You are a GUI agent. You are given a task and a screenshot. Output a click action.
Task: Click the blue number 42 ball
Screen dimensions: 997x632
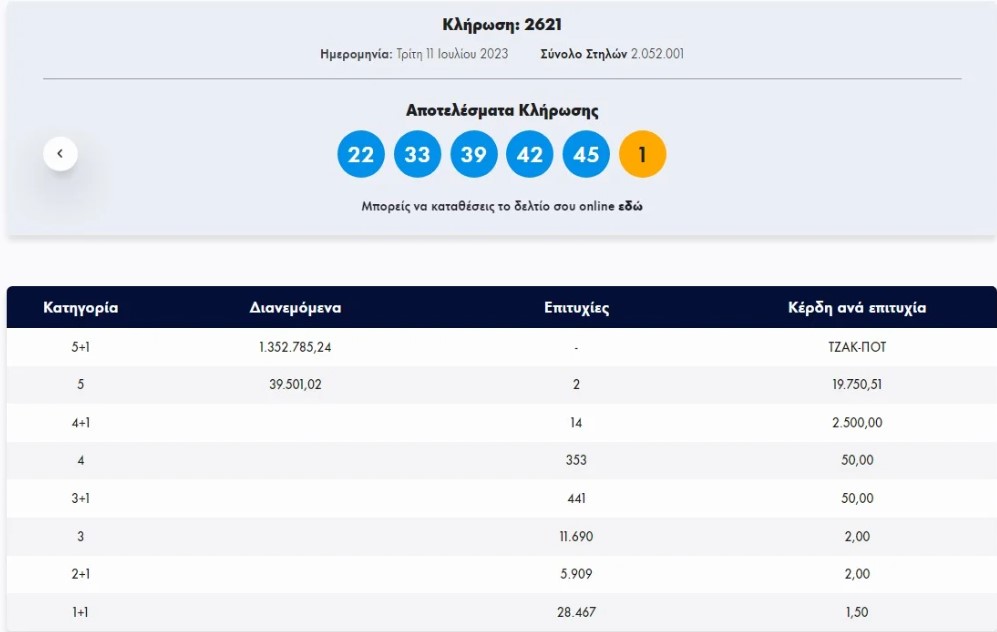tap(530, 155)
